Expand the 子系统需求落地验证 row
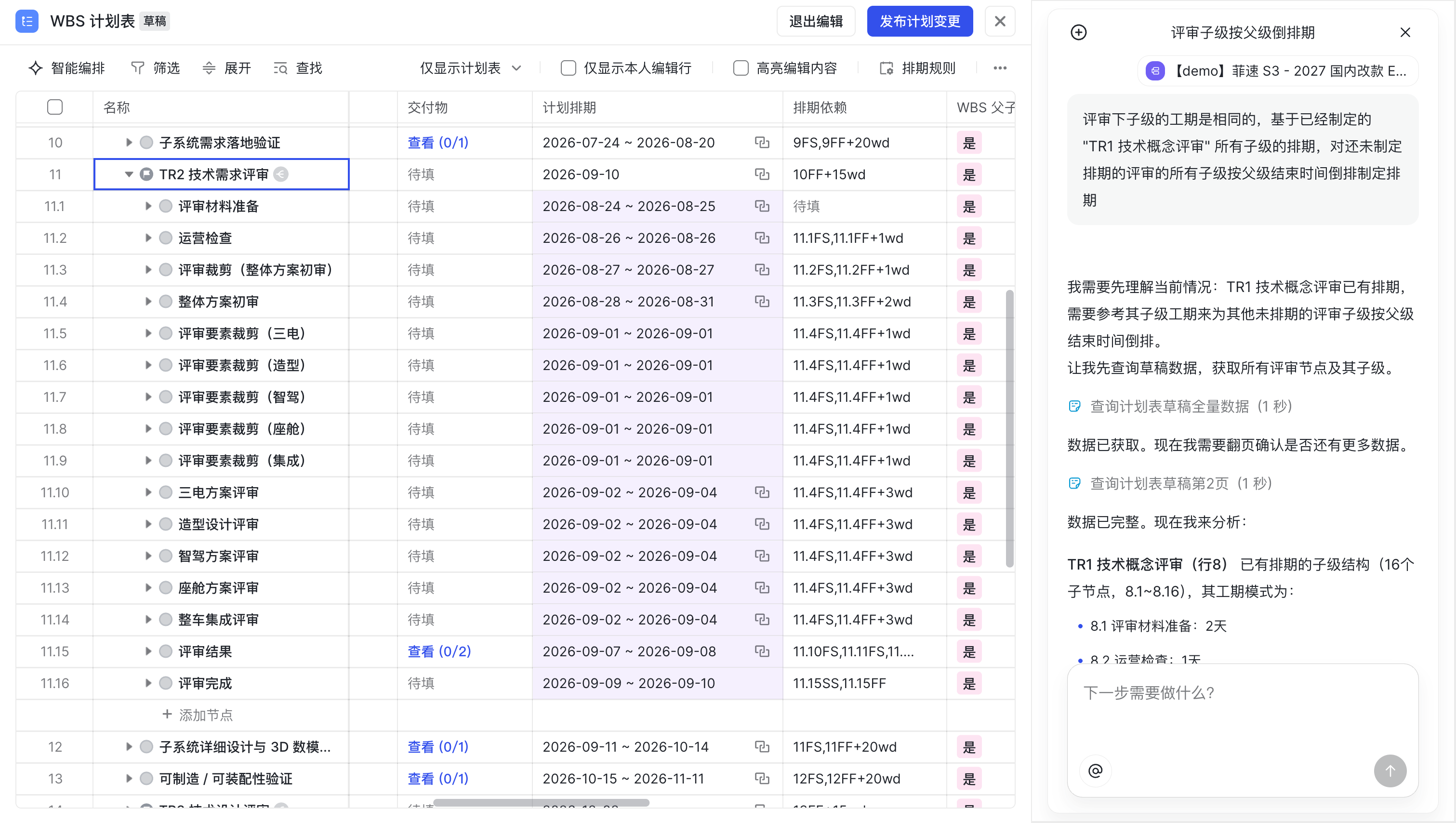1456x823 pixels. coord(129,143)
